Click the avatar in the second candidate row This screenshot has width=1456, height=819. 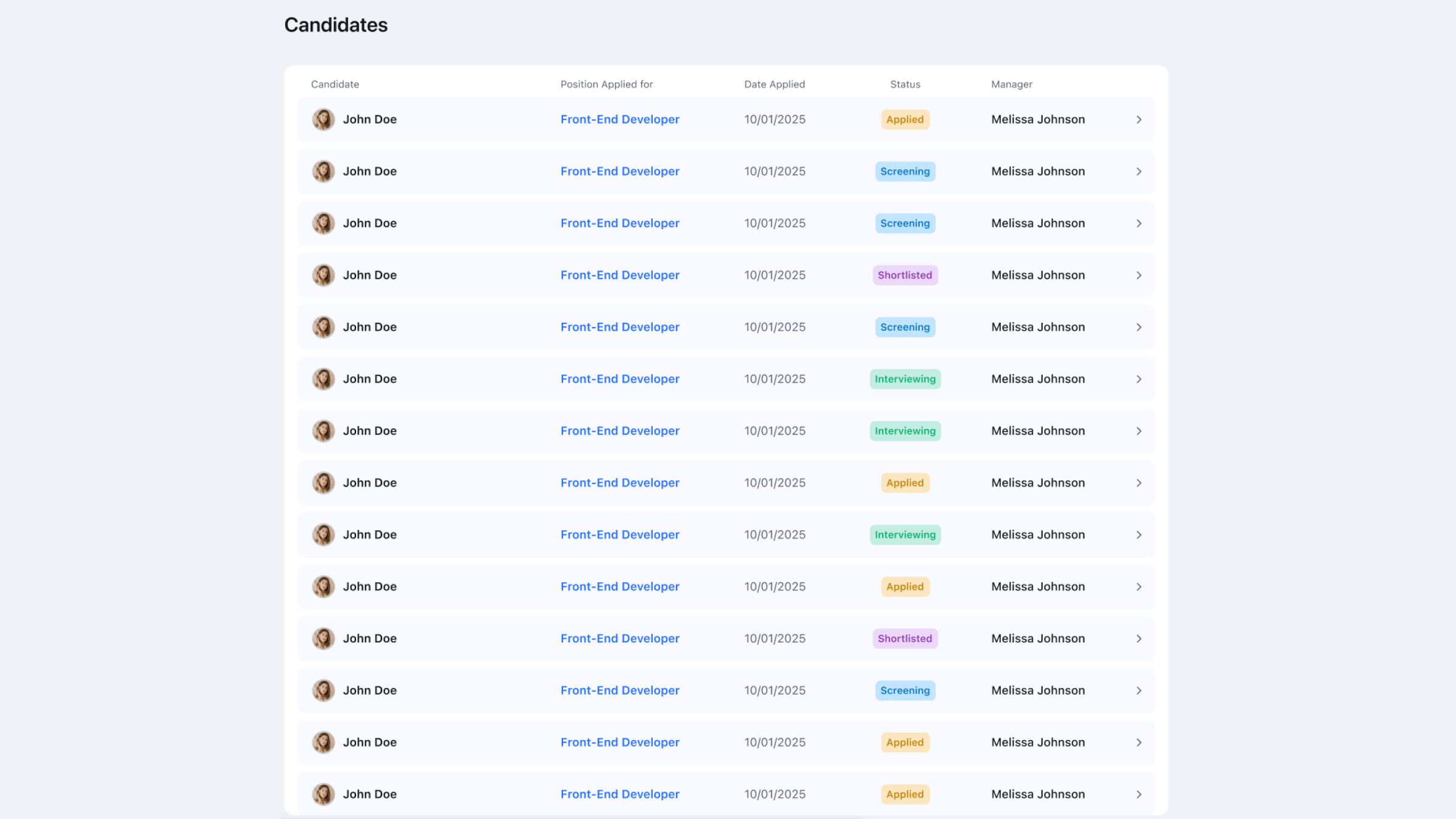click(323, 172)
